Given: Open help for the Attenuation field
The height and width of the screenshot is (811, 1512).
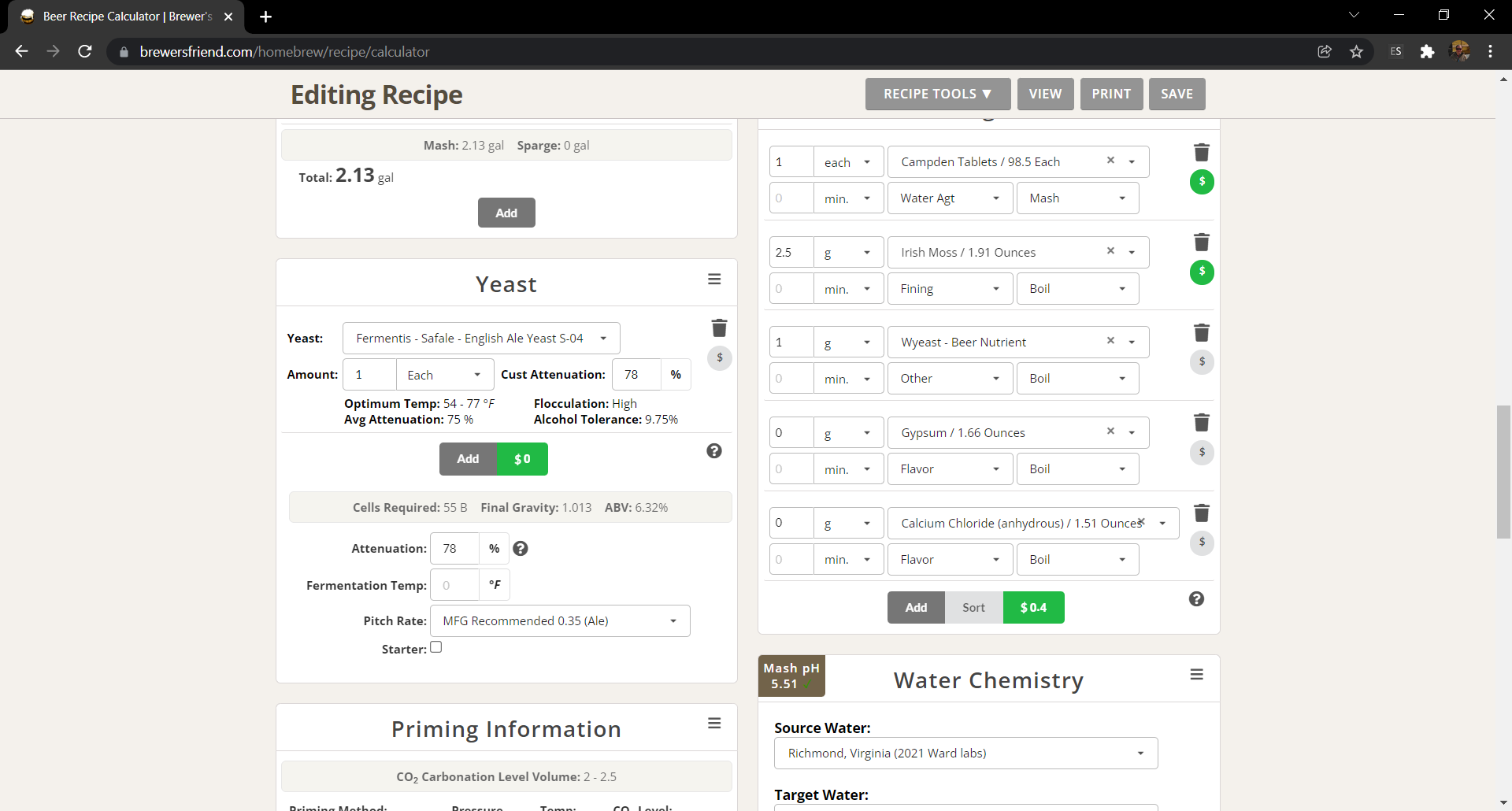Looking at the screenshot, I should (521, 549).
